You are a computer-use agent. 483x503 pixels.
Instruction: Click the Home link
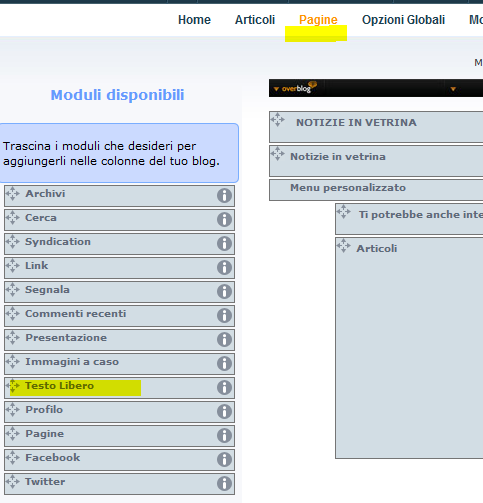coord(194,20)
